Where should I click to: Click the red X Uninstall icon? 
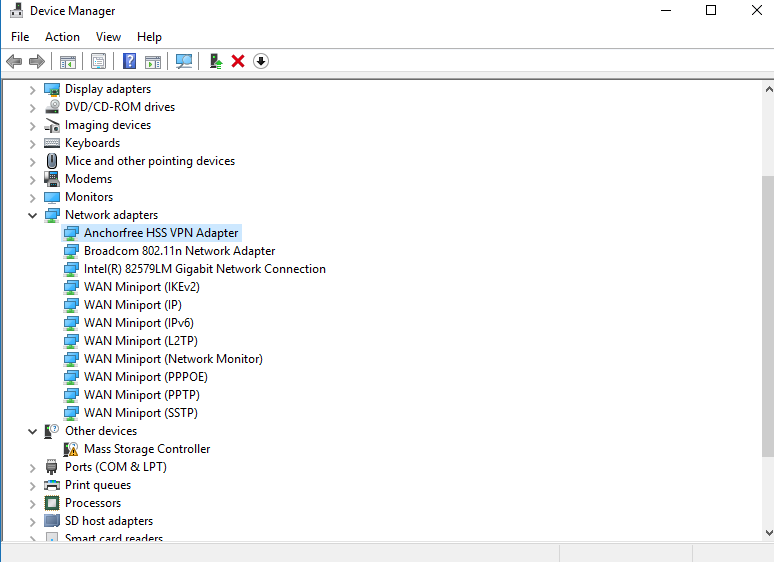238,62
